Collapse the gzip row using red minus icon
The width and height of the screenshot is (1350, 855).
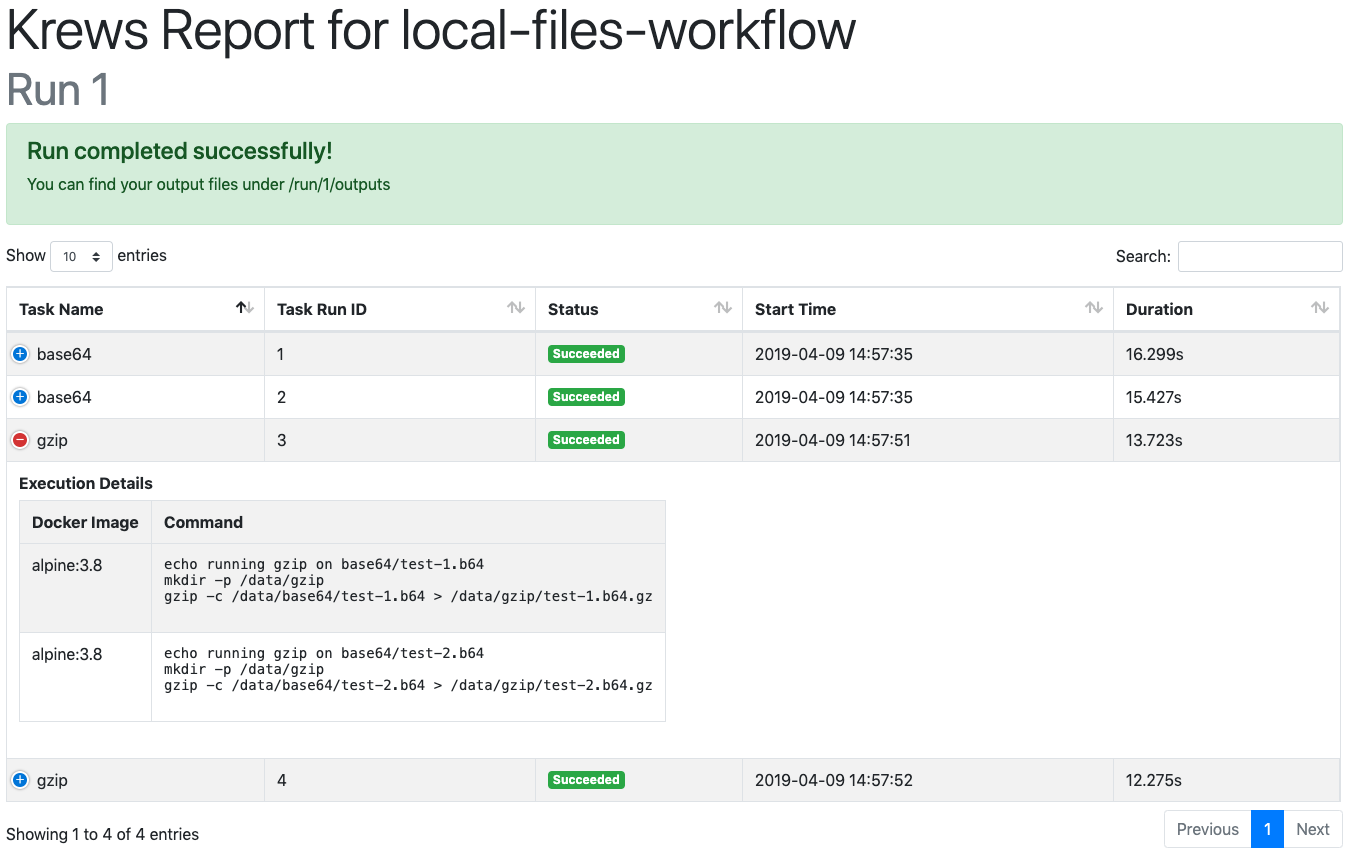click(20, 440)
